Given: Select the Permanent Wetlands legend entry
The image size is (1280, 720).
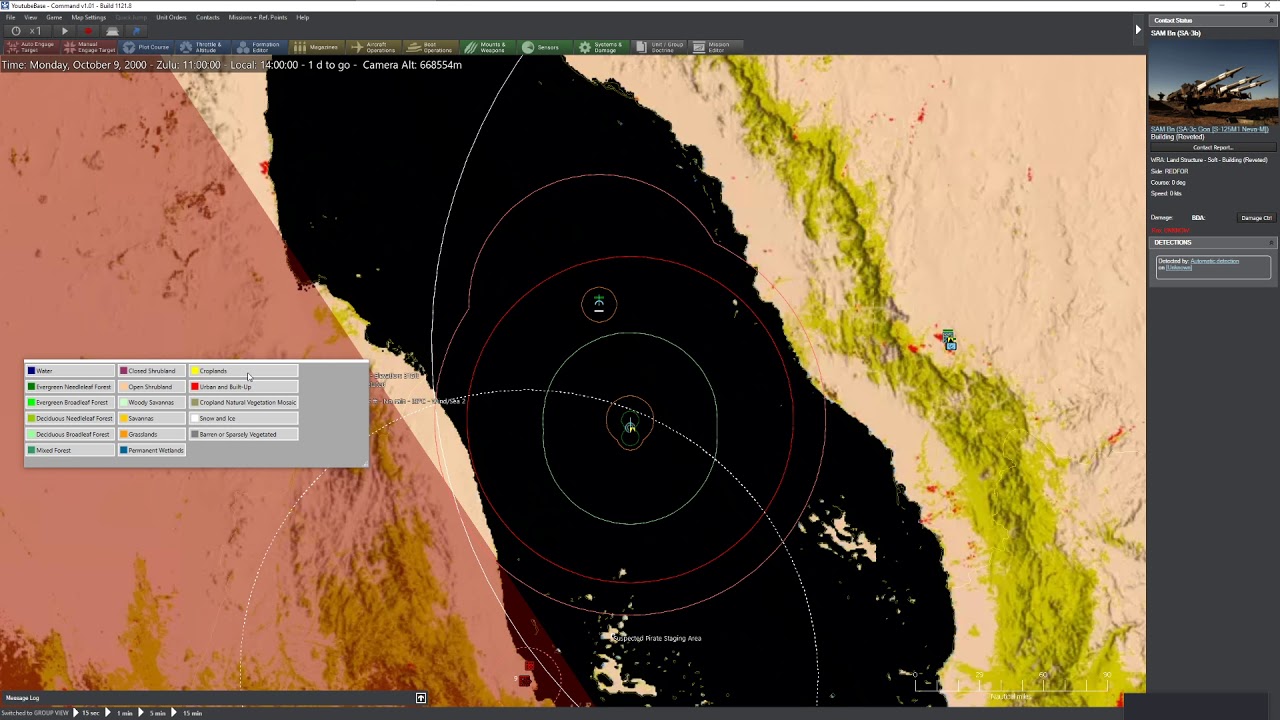Looking at the screenshot, I should [x=152, y=451].
